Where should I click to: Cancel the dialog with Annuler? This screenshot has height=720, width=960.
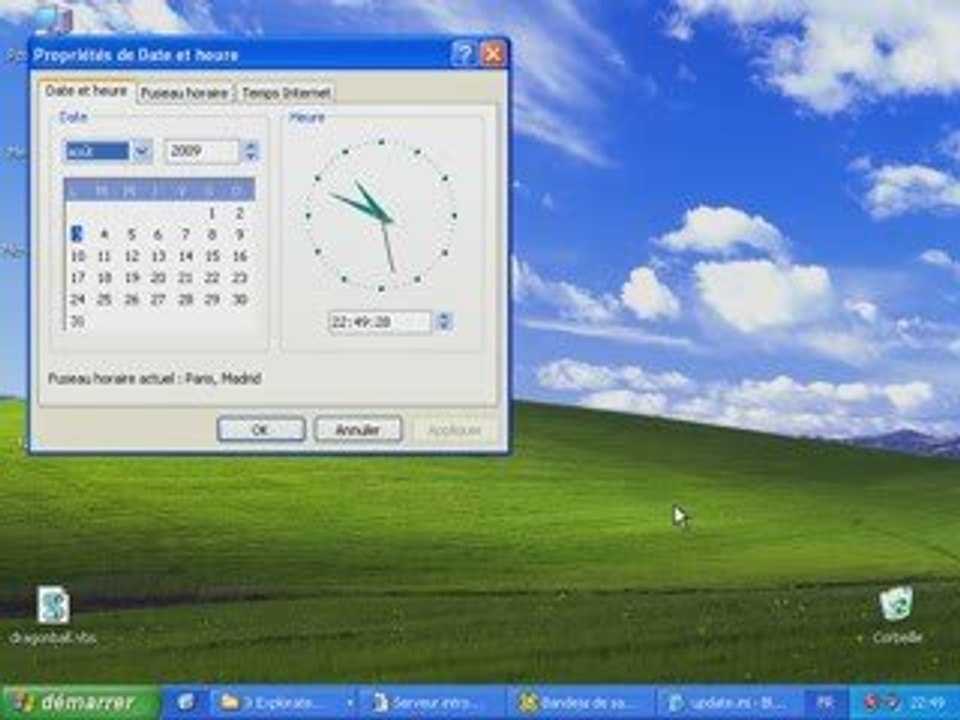point(358,429)
